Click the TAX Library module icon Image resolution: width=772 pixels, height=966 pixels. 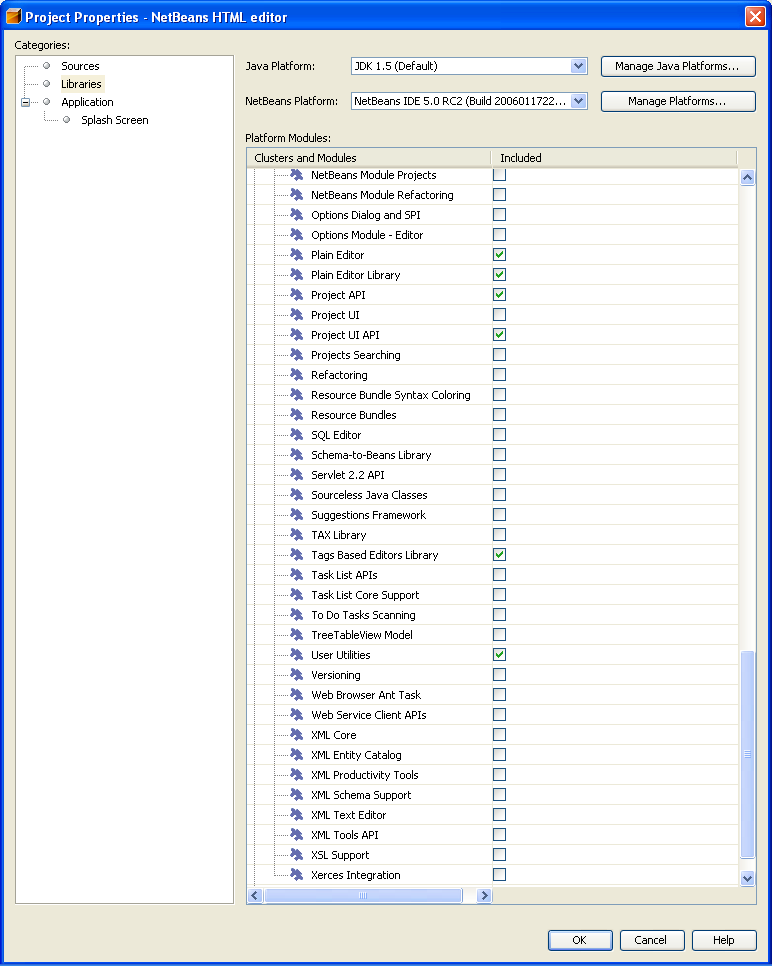tap(297, 535)
